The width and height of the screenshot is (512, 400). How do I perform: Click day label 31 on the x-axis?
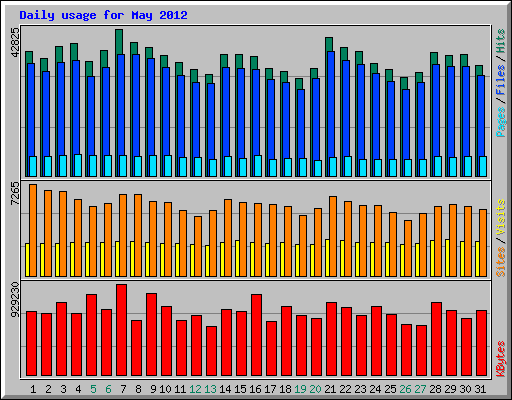[x=480, y=389]
